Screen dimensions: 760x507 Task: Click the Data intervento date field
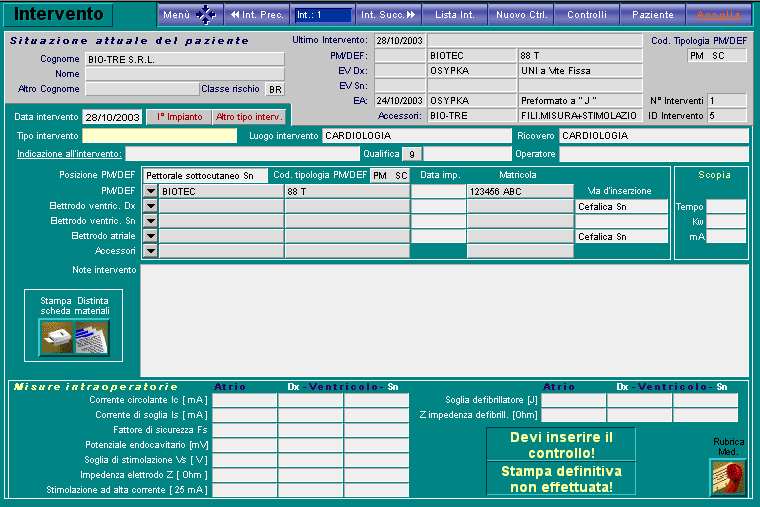point(112,117)
